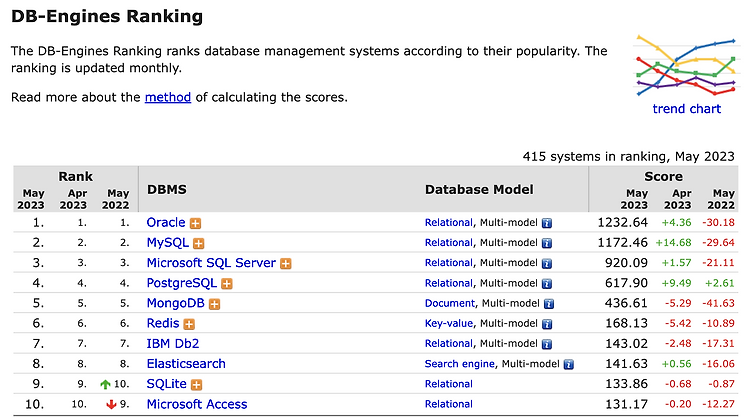Click the plus icon next to Redis
750x418 pixels.
point(189,324)
